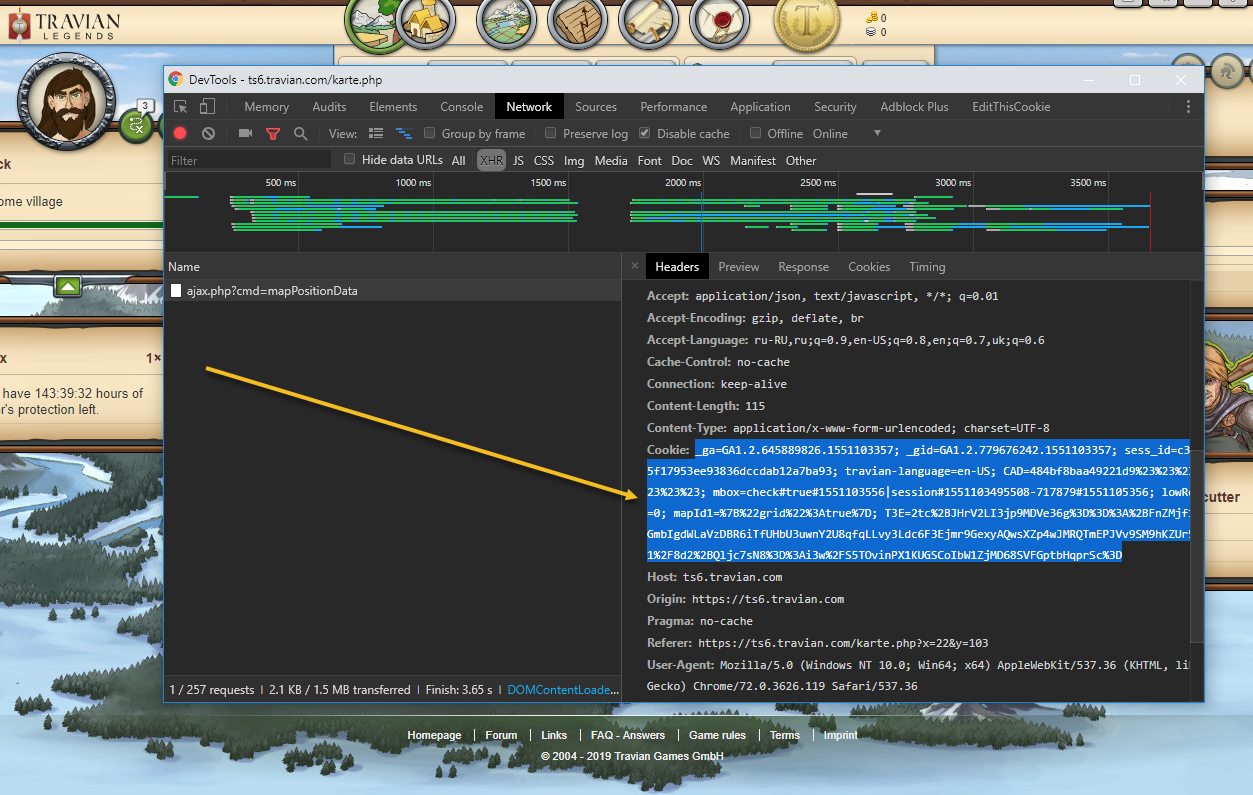Close the request details pane
The height and width of the screenshot is (795, 1253).
tap(634, 266)
